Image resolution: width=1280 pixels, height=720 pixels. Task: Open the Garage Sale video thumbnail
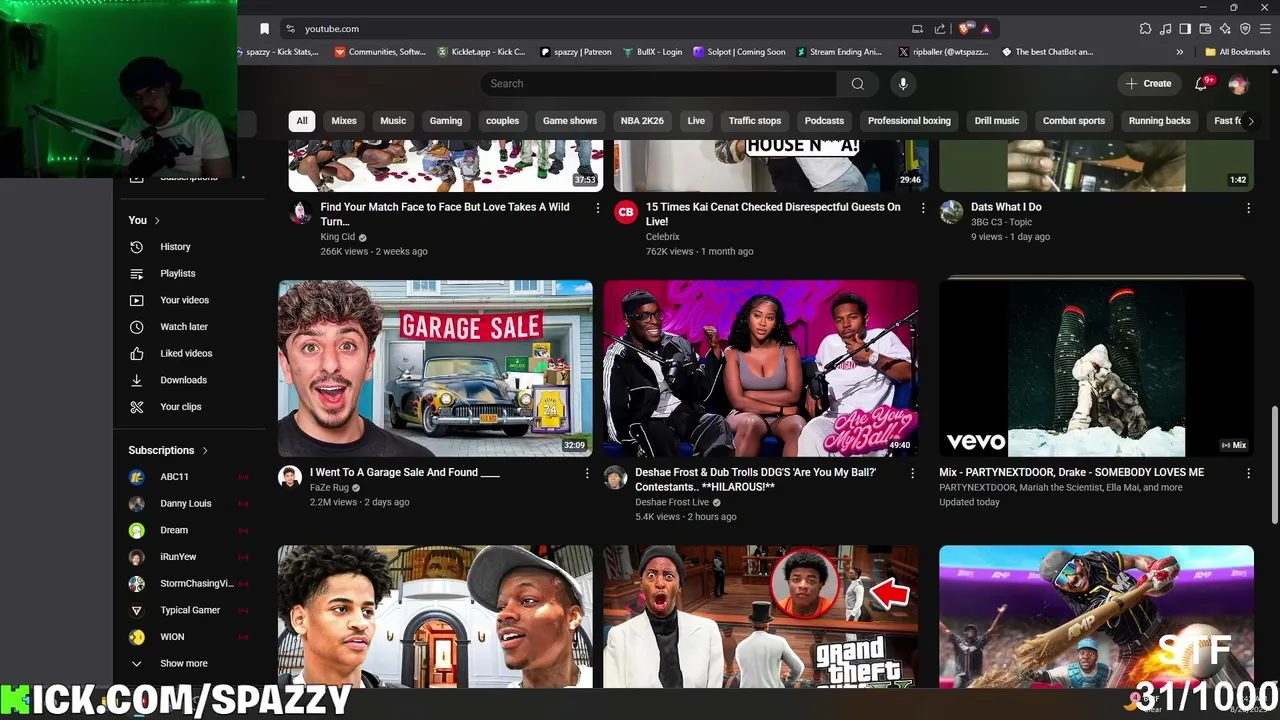(x=435, y=369)
